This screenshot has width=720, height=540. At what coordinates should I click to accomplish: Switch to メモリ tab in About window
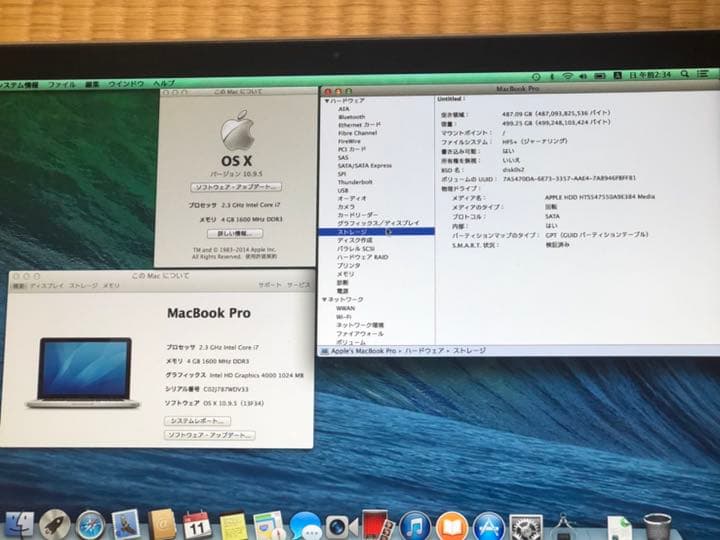point(111,286)
